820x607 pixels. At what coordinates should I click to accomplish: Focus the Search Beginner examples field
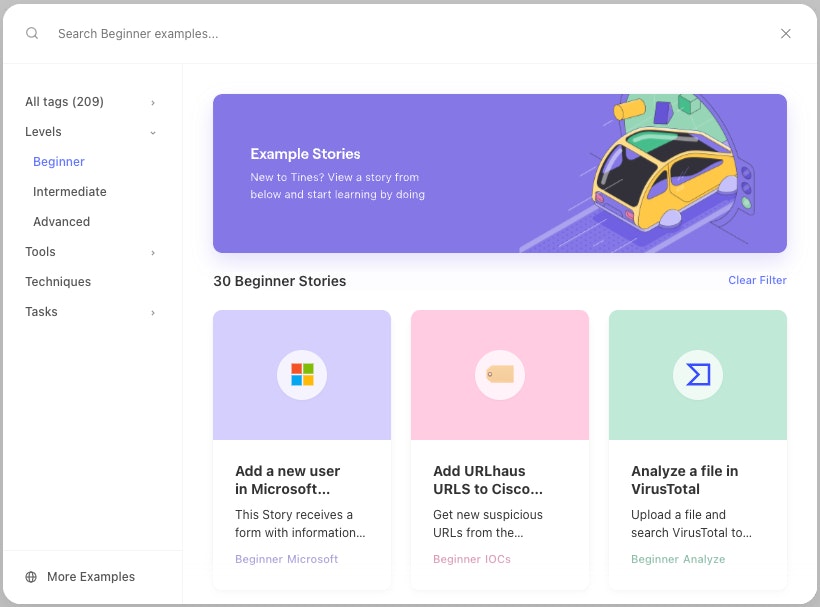coord(400,34)
